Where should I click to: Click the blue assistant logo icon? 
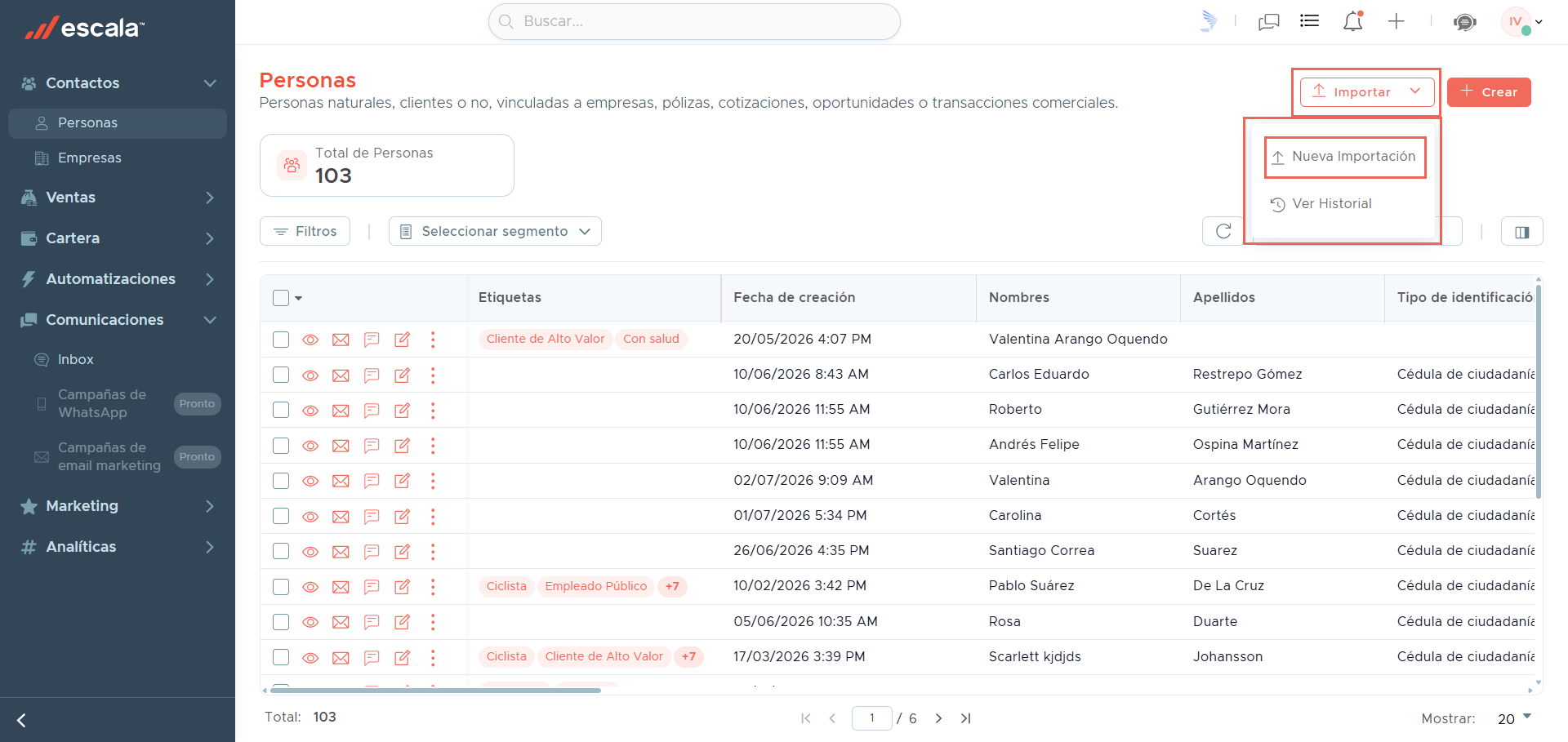tap(1209, 21)
